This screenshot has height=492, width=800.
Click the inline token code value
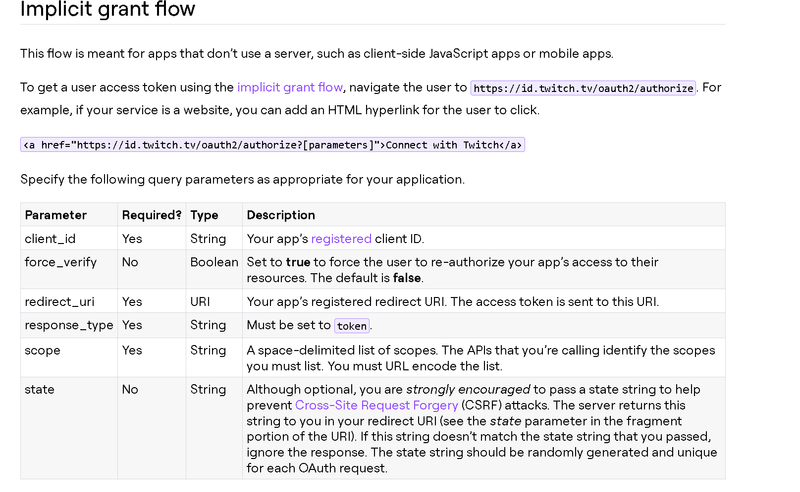(x=352, y=326)
